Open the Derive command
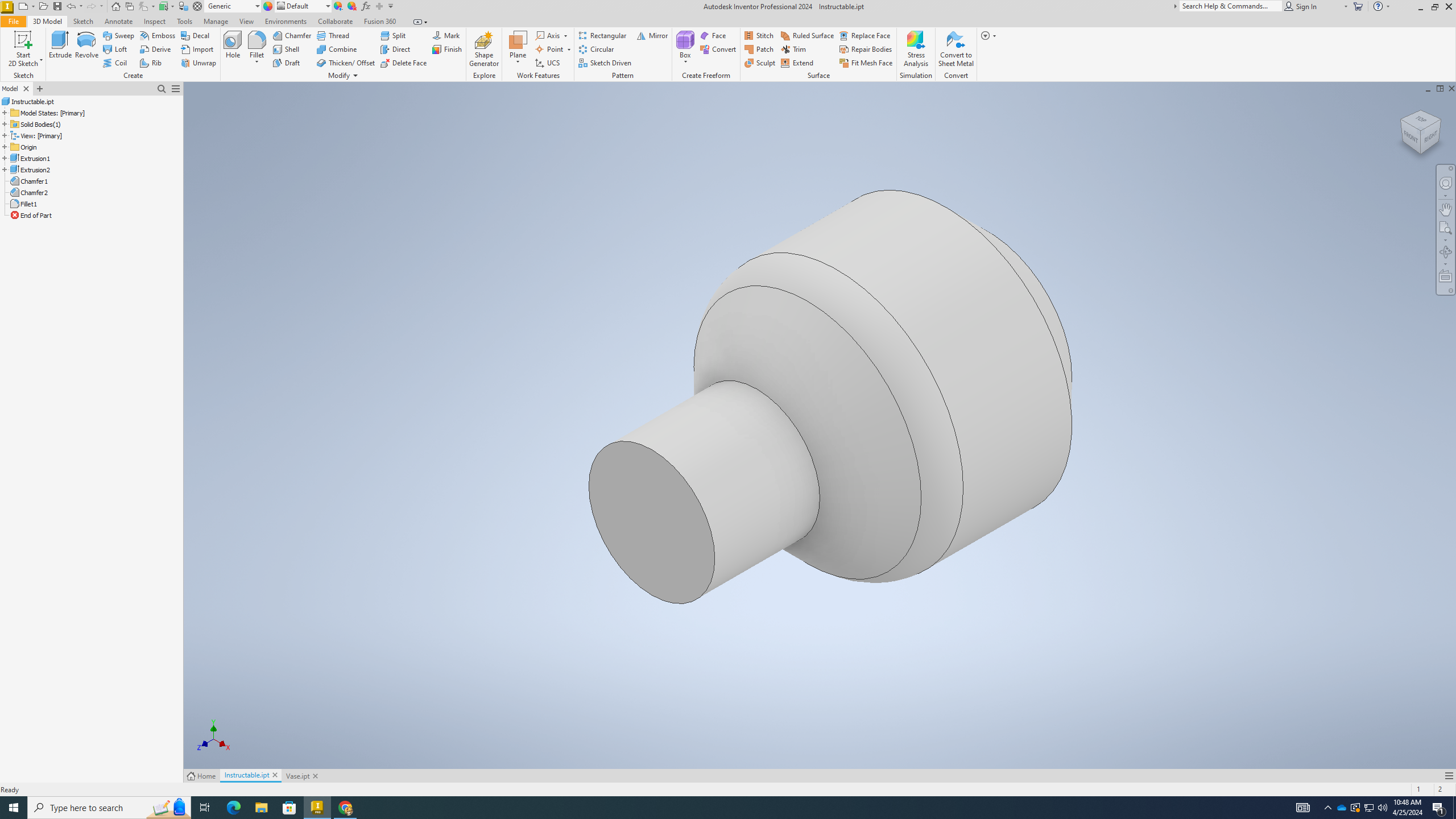1456x819 pixels. pyautogui.click(x=155, y=49)
